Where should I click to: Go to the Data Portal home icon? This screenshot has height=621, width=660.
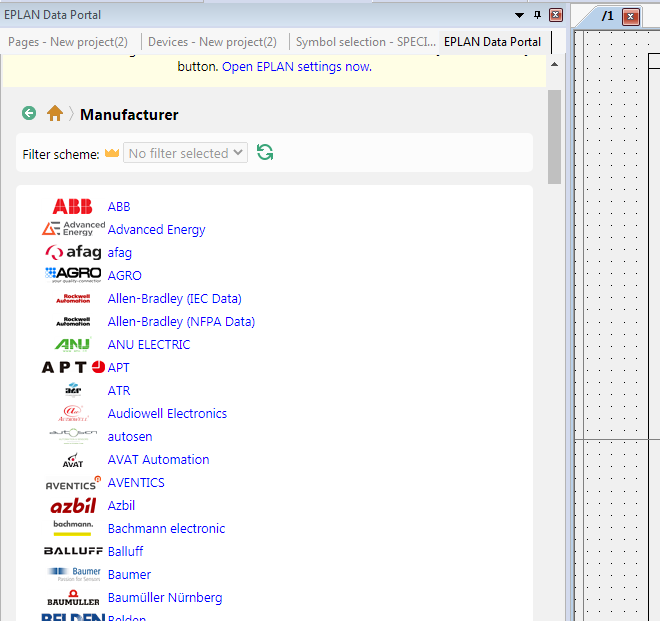click(55, 114)
